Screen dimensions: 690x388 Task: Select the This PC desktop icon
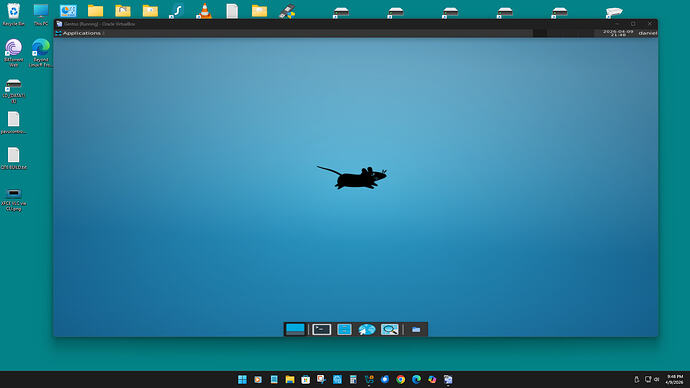pos(41,15)
